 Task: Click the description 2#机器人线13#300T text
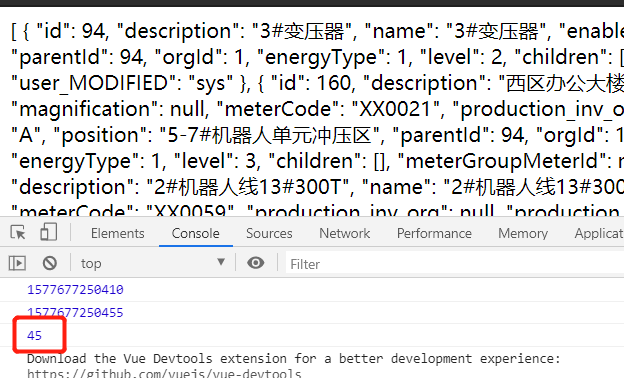click(182, 187)
